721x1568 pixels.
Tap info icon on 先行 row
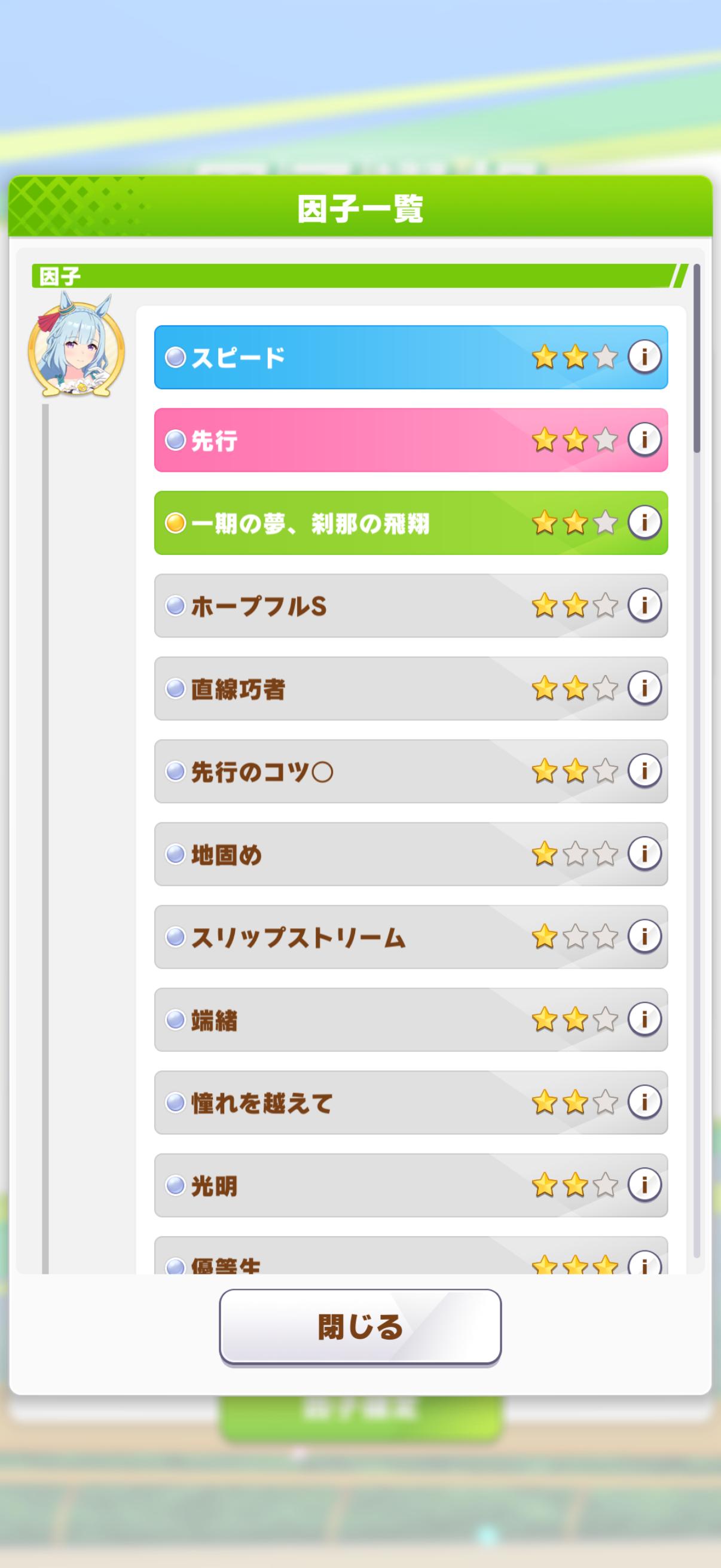(644, 440)
